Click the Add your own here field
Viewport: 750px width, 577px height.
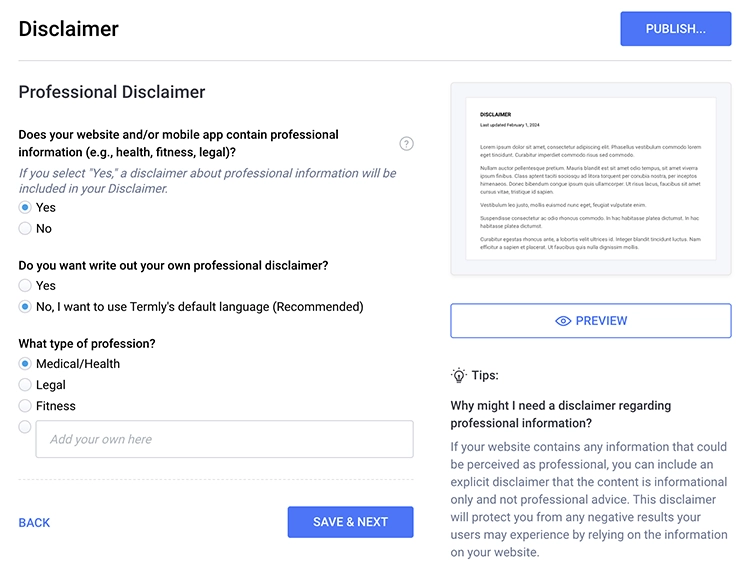click(x=224, y=439)
